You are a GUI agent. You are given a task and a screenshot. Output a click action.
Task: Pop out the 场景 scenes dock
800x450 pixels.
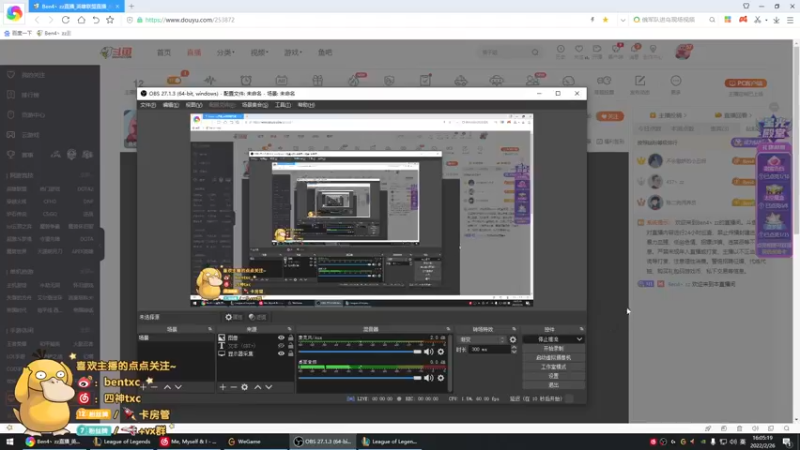tap(210, 330)
